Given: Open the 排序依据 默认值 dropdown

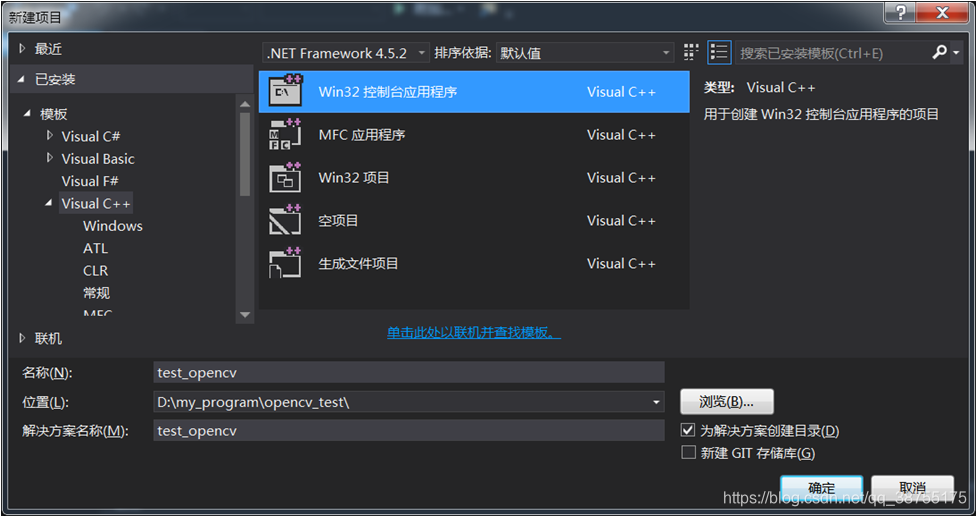Looking at the screenshot, I should click(x=585, y=53).
